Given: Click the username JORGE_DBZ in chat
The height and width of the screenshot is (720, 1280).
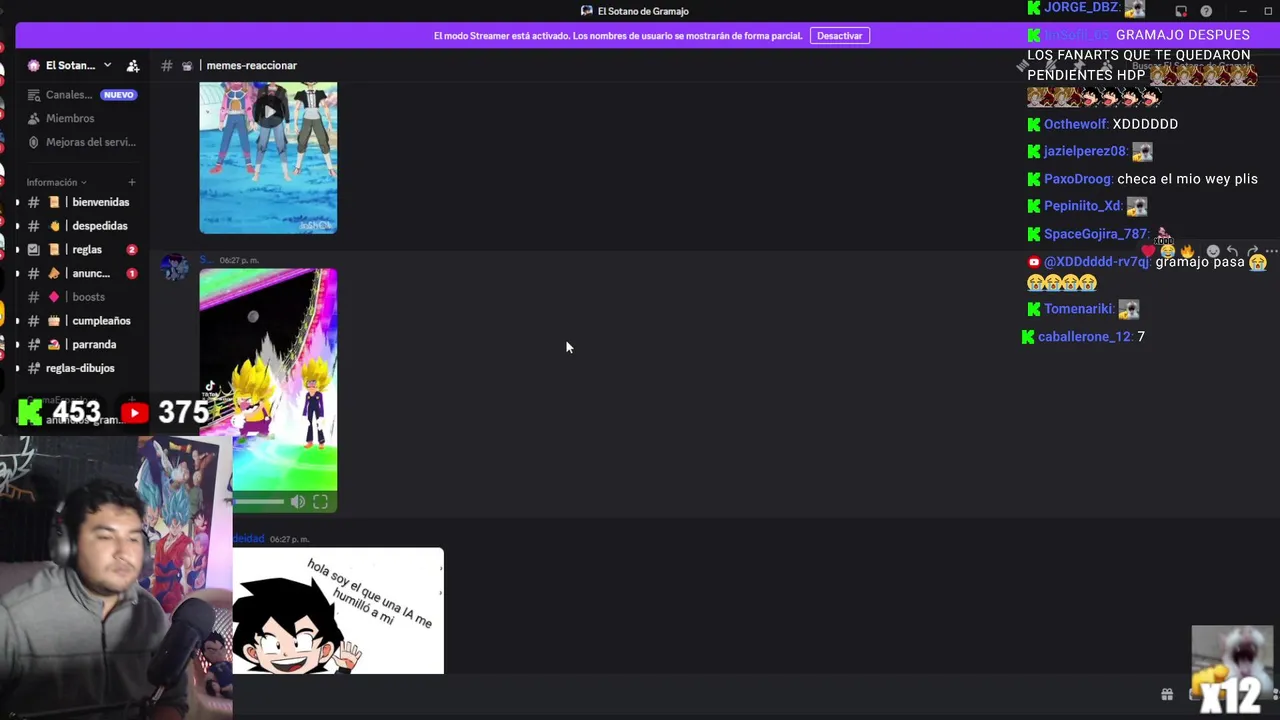Looking at the screenshot, I should (1081, 7).
